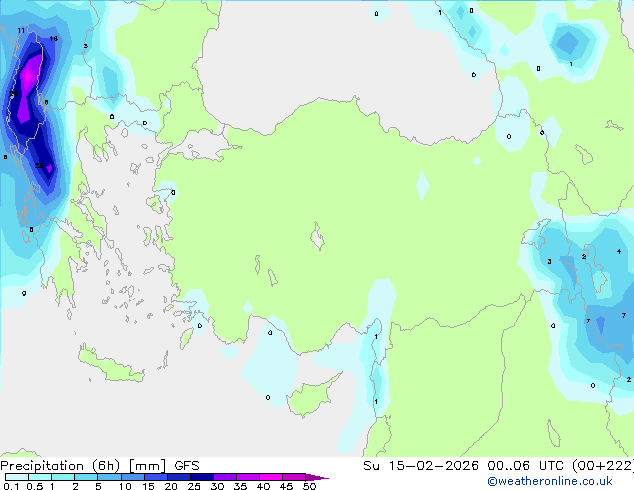Click the '16' precipitation value on map
This screenshot has height=490, width=634.
pyautogui.click(x=53, y=38)
